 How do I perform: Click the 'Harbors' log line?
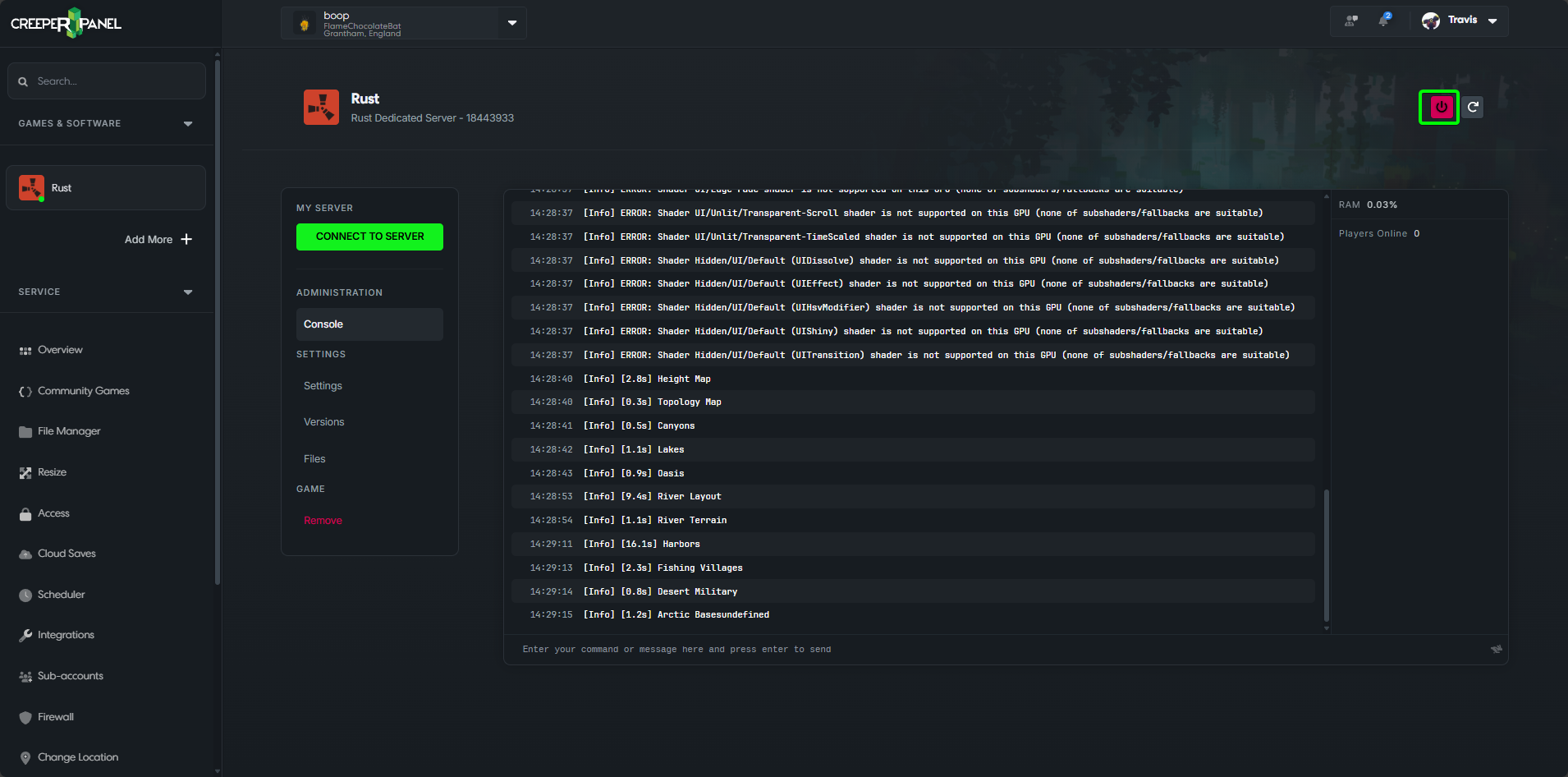913,544
